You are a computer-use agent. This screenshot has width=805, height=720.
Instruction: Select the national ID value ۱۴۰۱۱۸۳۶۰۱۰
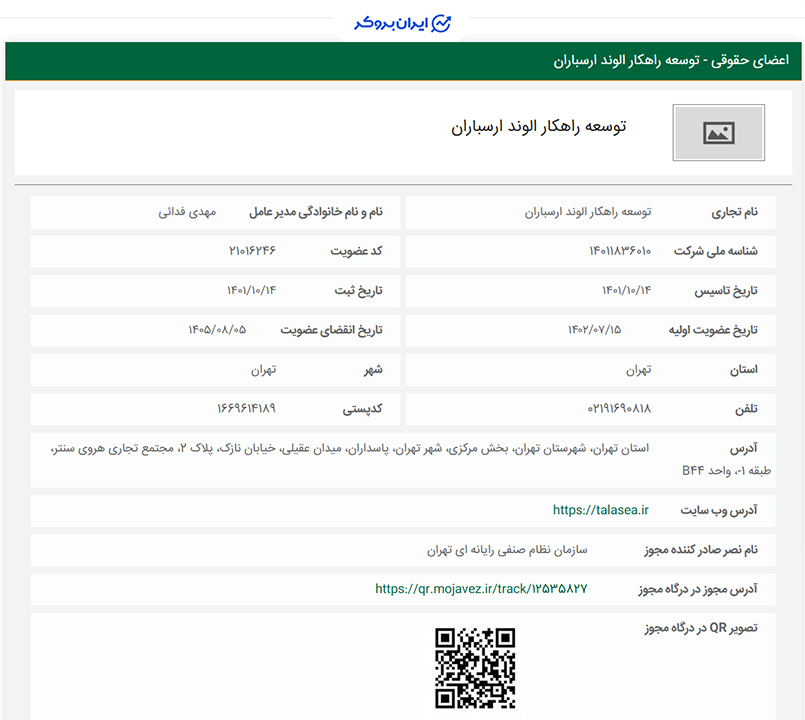tap(620, 251)
